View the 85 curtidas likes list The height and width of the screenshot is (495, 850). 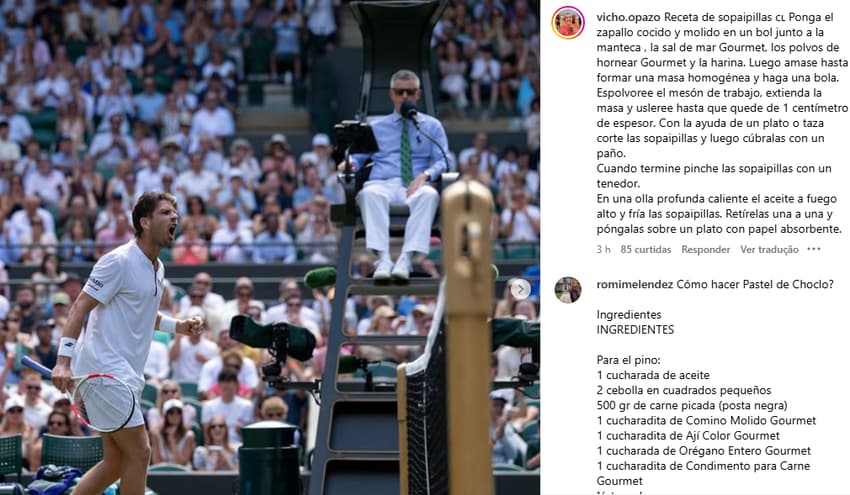[x=646, y=249]
